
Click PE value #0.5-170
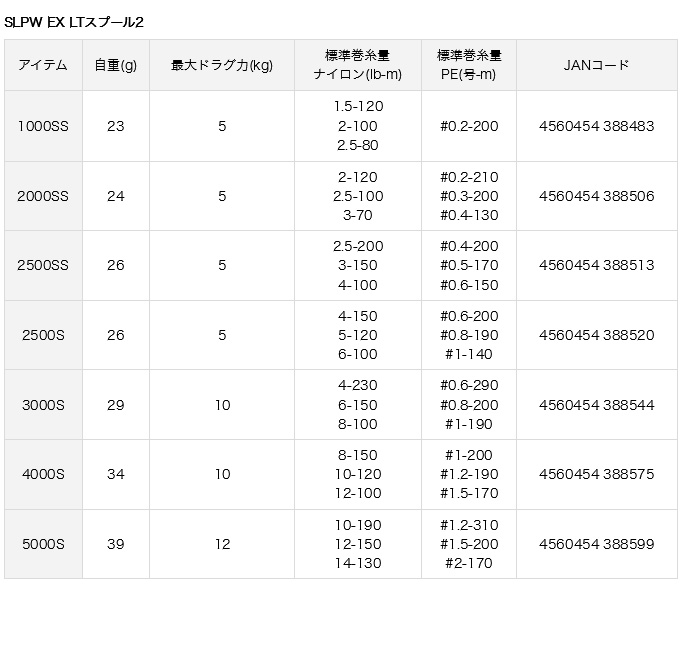point(469,265)
